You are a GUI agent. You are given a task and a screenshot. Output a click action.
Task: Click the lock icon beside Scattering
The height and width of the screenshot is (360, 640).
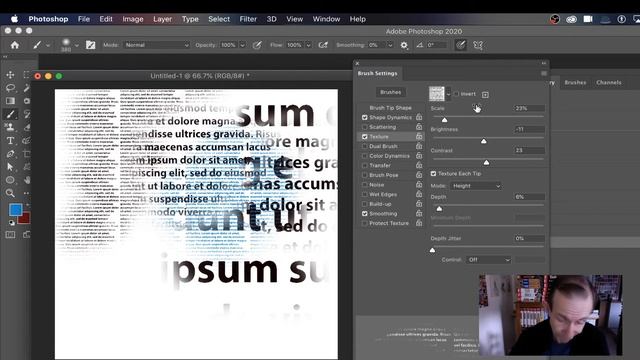(419, 127)
